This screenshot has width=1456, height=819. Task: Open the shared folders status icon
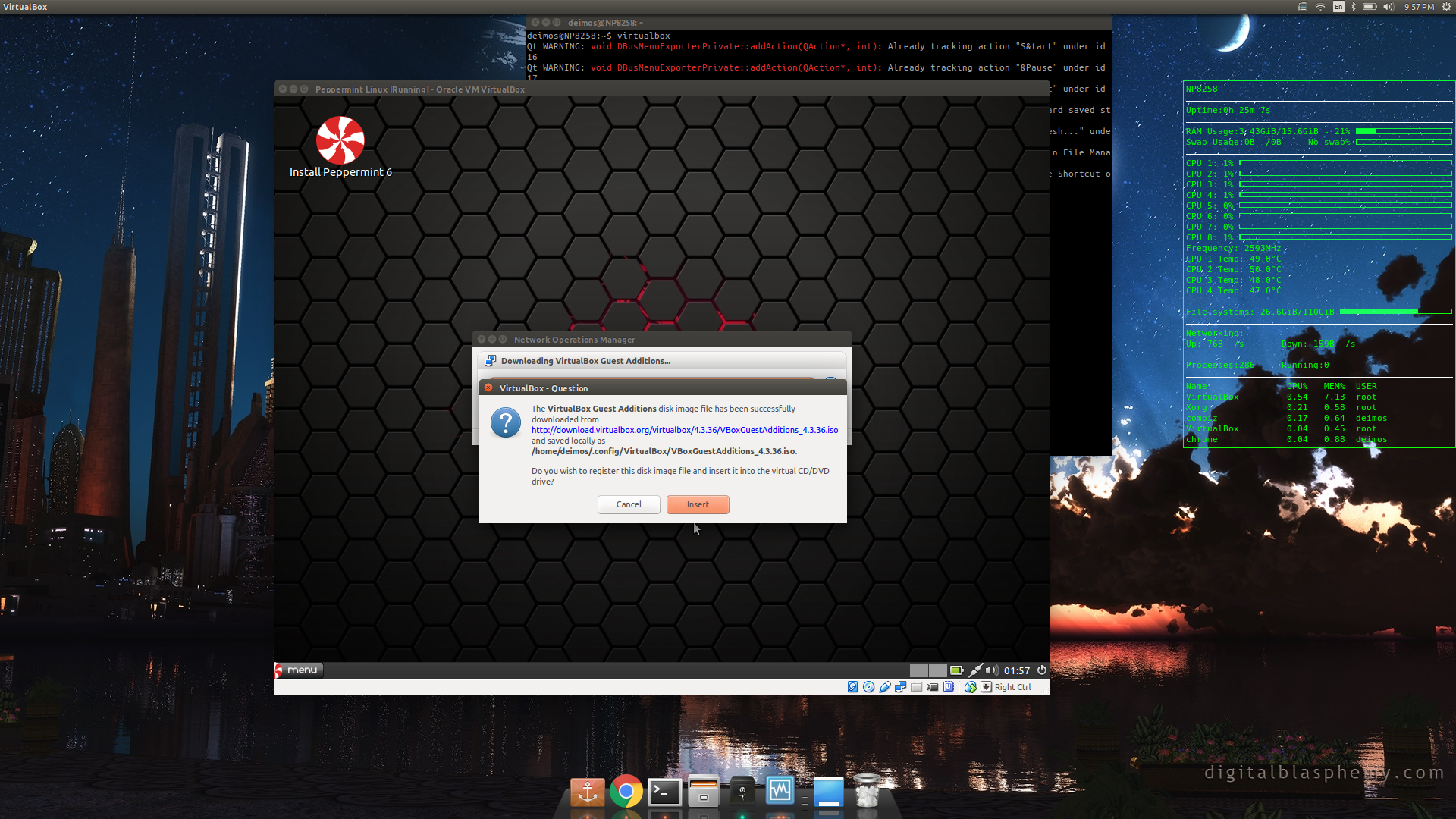pyautogui.click(x=916, y=687)
